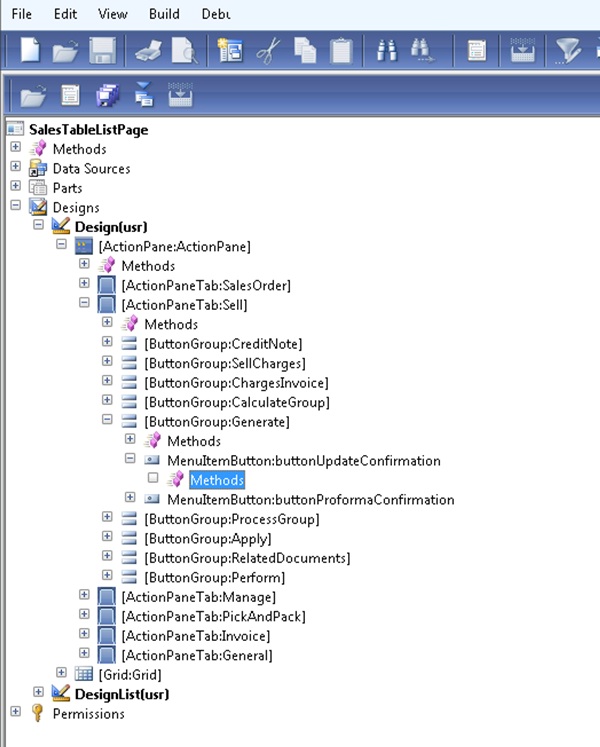This screenshot has height=747, width=600.
Task: Open the File menu
Action: pos(22,14)
